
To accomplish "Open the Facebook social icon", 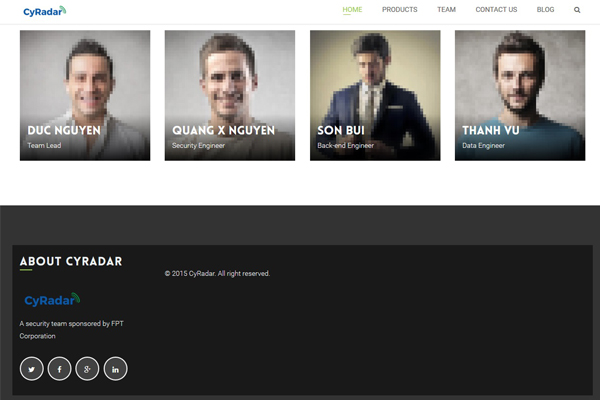I will pos(59,369).
